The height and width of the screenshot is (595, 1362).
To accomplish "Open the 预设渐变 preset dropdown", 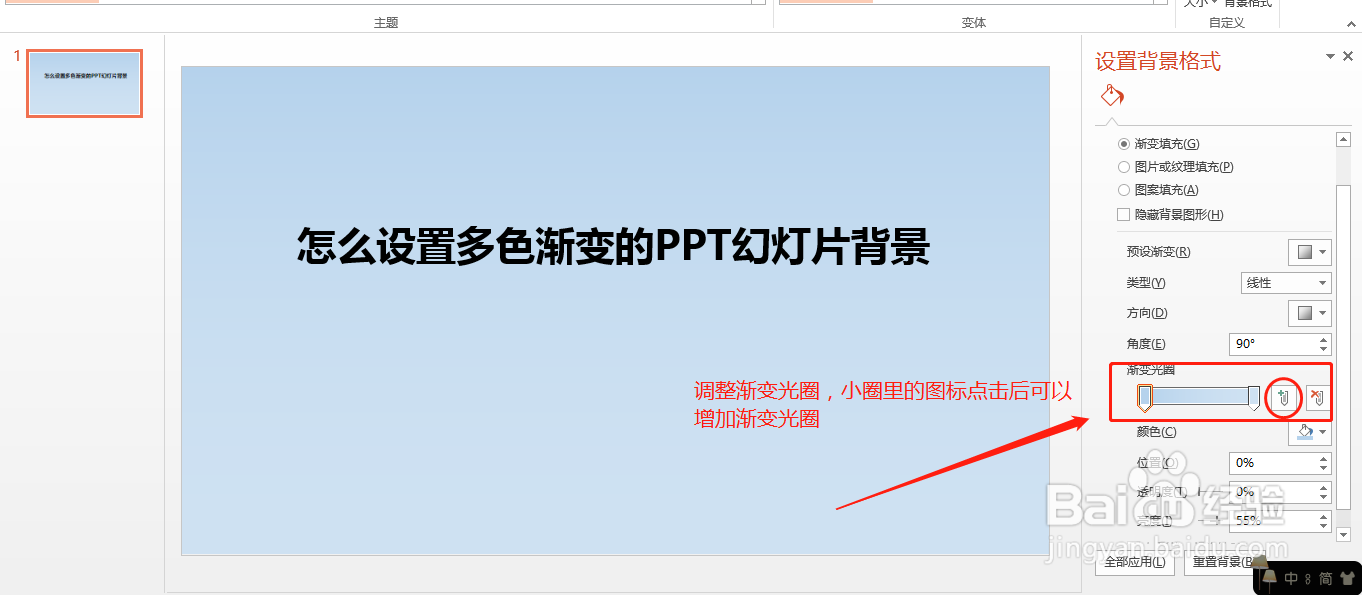I will 1310,252.
